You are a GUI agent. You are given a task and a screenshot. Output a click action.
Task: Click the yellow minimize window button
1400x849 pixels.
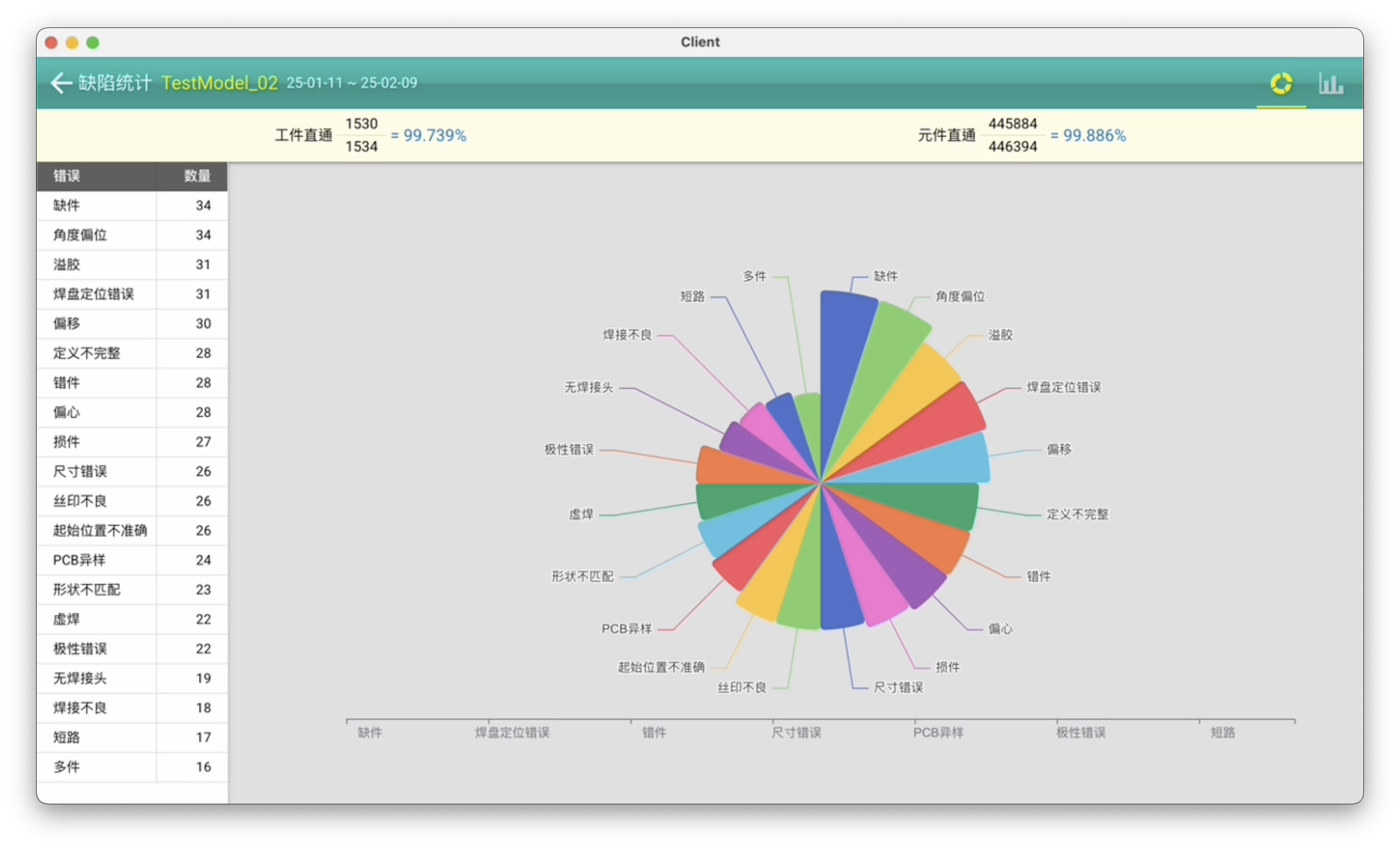[72, 43]
